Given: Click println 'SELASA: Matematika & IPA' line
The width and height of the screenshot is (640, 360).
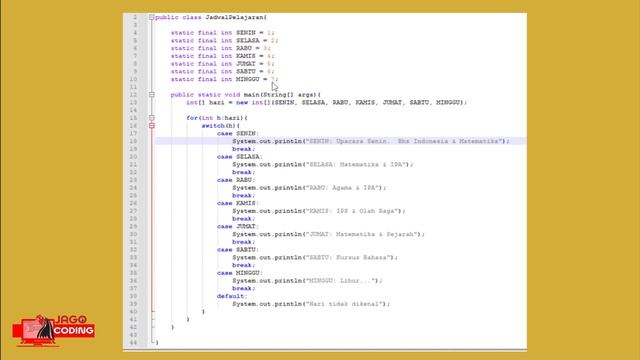Looking at the screenshot, I should tap(323, 164).
